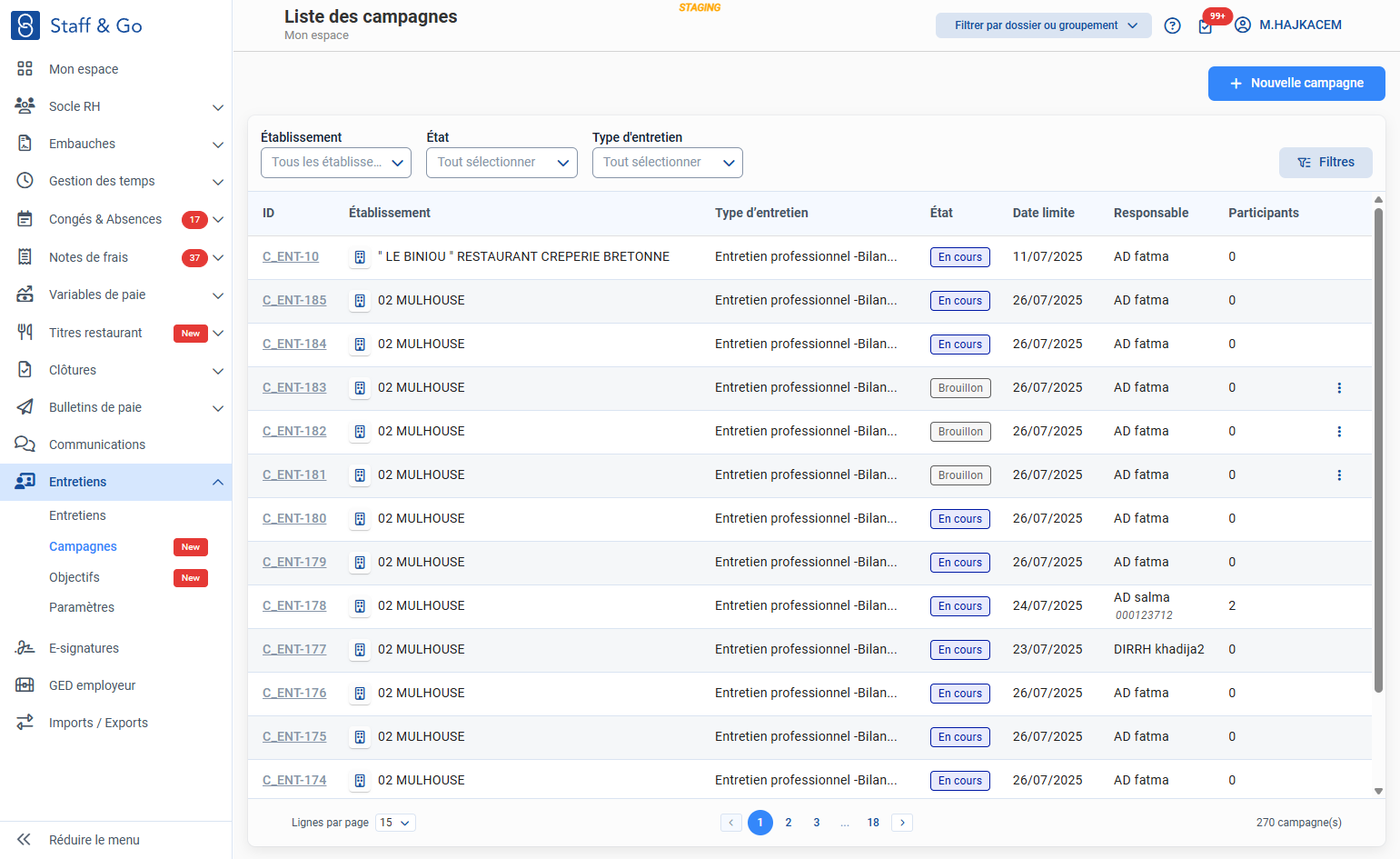Click the Date limite column header

coord(1044,213)
